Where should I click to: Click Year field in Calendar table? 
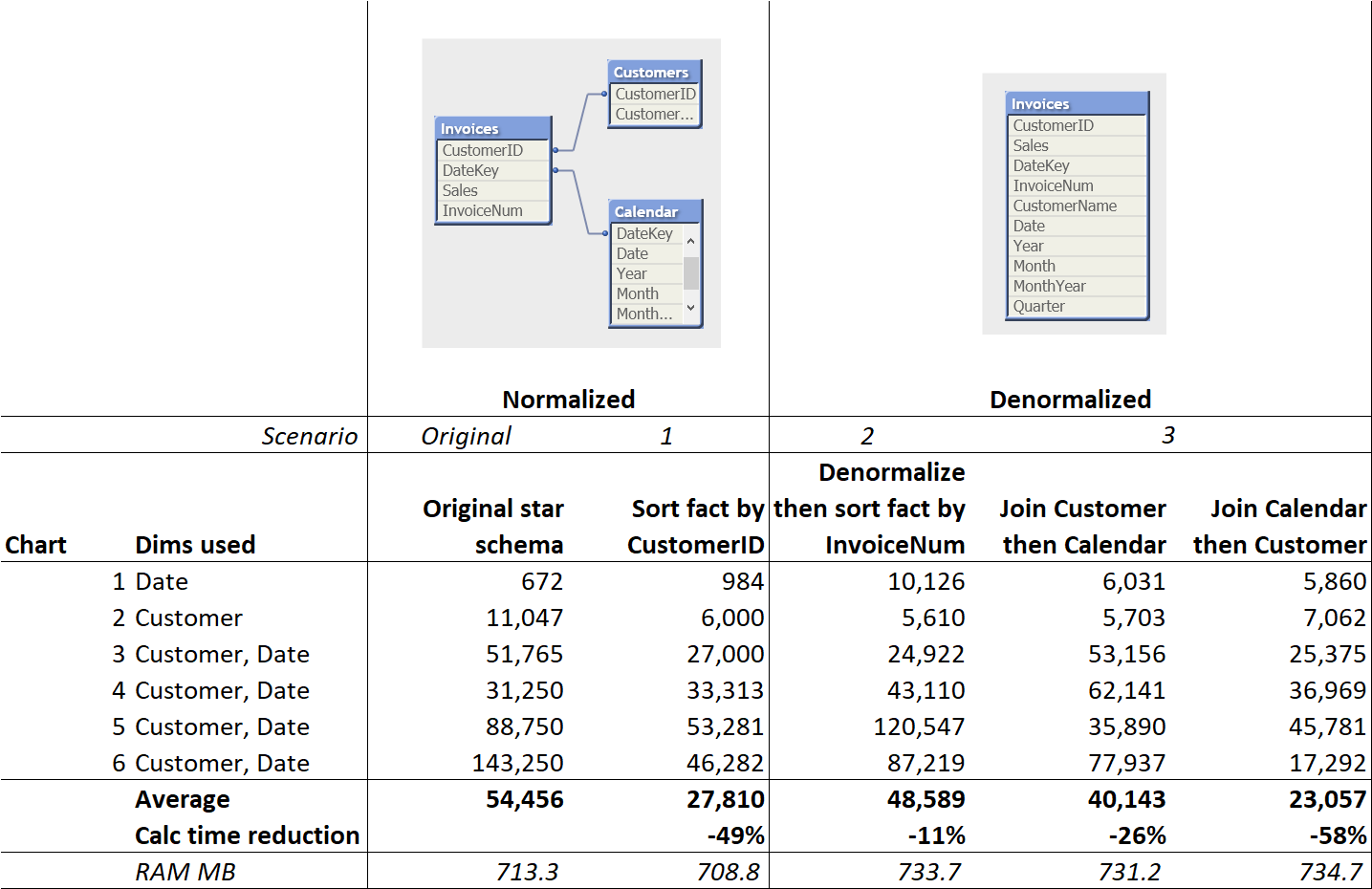click(x=647, y=273)
